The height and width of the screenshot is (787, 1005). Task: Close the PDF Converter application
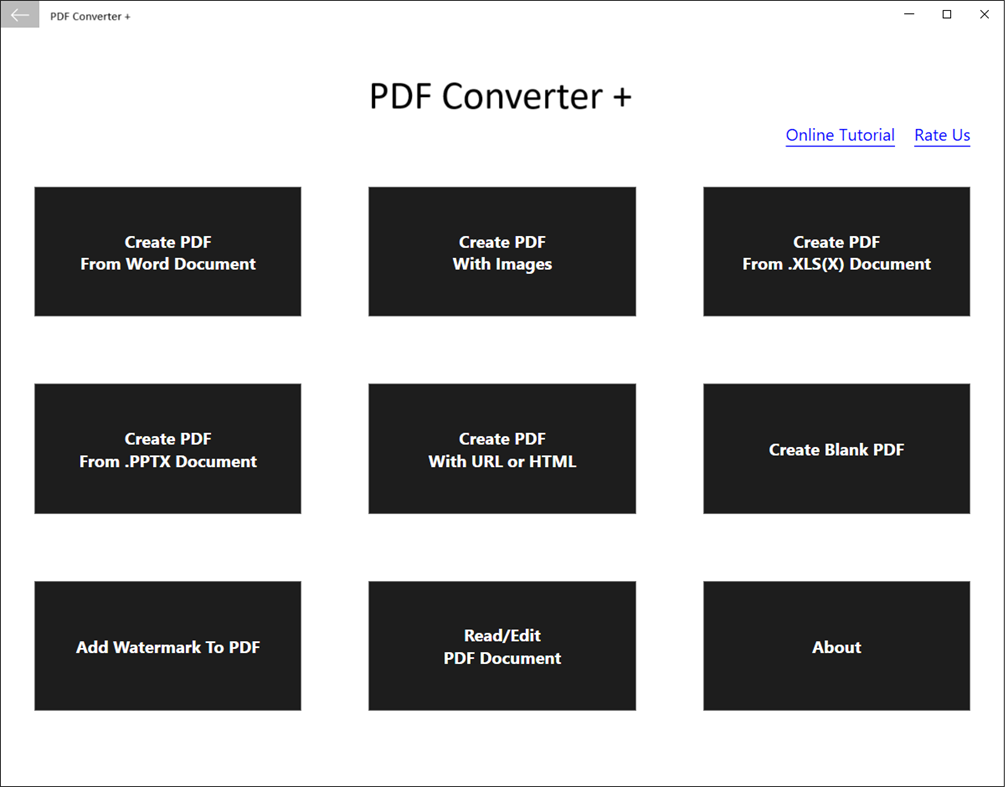[x=983, y=14]
